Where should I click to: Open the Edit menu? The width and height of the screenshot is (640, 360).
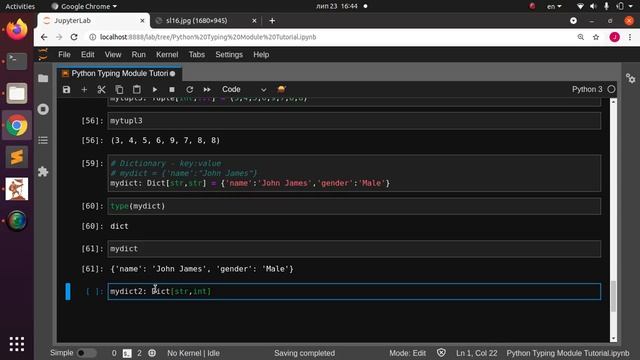pos(87,55)
